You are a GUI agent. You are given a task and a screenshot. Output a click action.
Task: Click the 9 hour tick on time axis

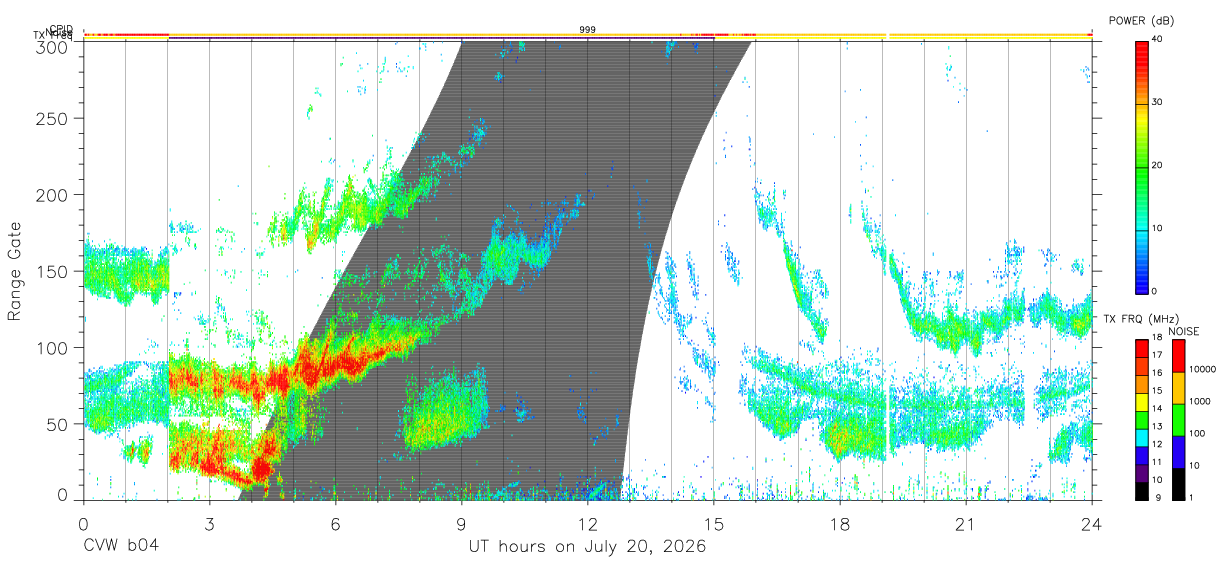[x=461, y=525]
